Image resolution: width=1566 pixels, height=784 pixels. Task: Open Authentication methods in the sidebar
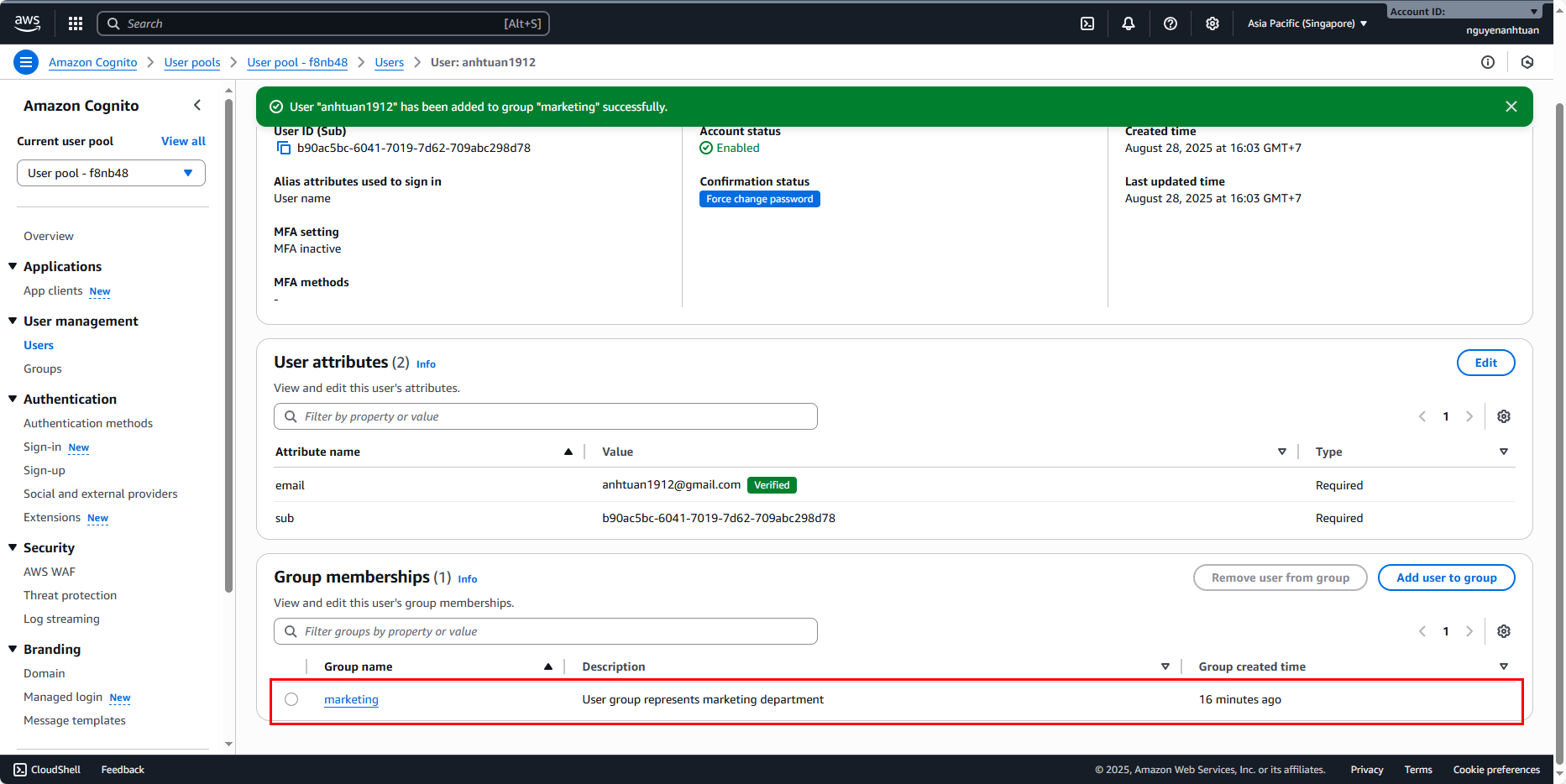[x=88, y=423]
